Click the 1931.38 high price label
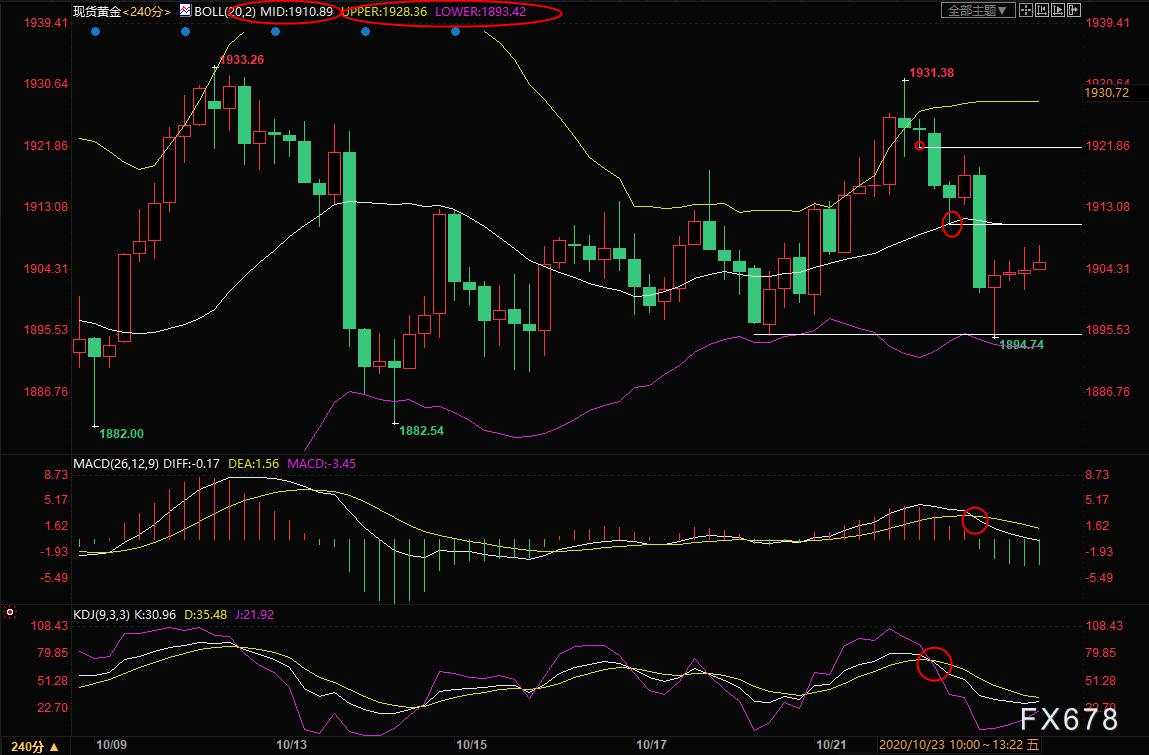This screenshot has height=755, width=1149. [x=931, y=73]
